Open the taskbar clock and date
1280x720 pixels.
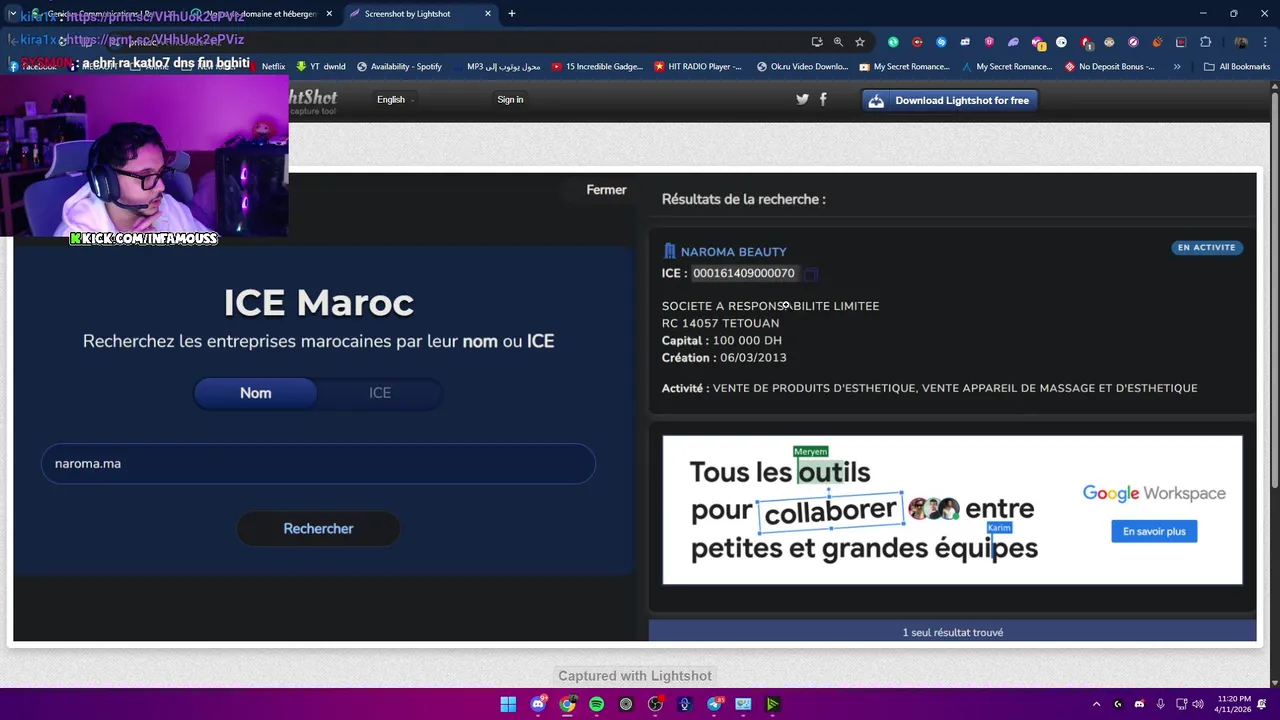(x=1233, y=705)
